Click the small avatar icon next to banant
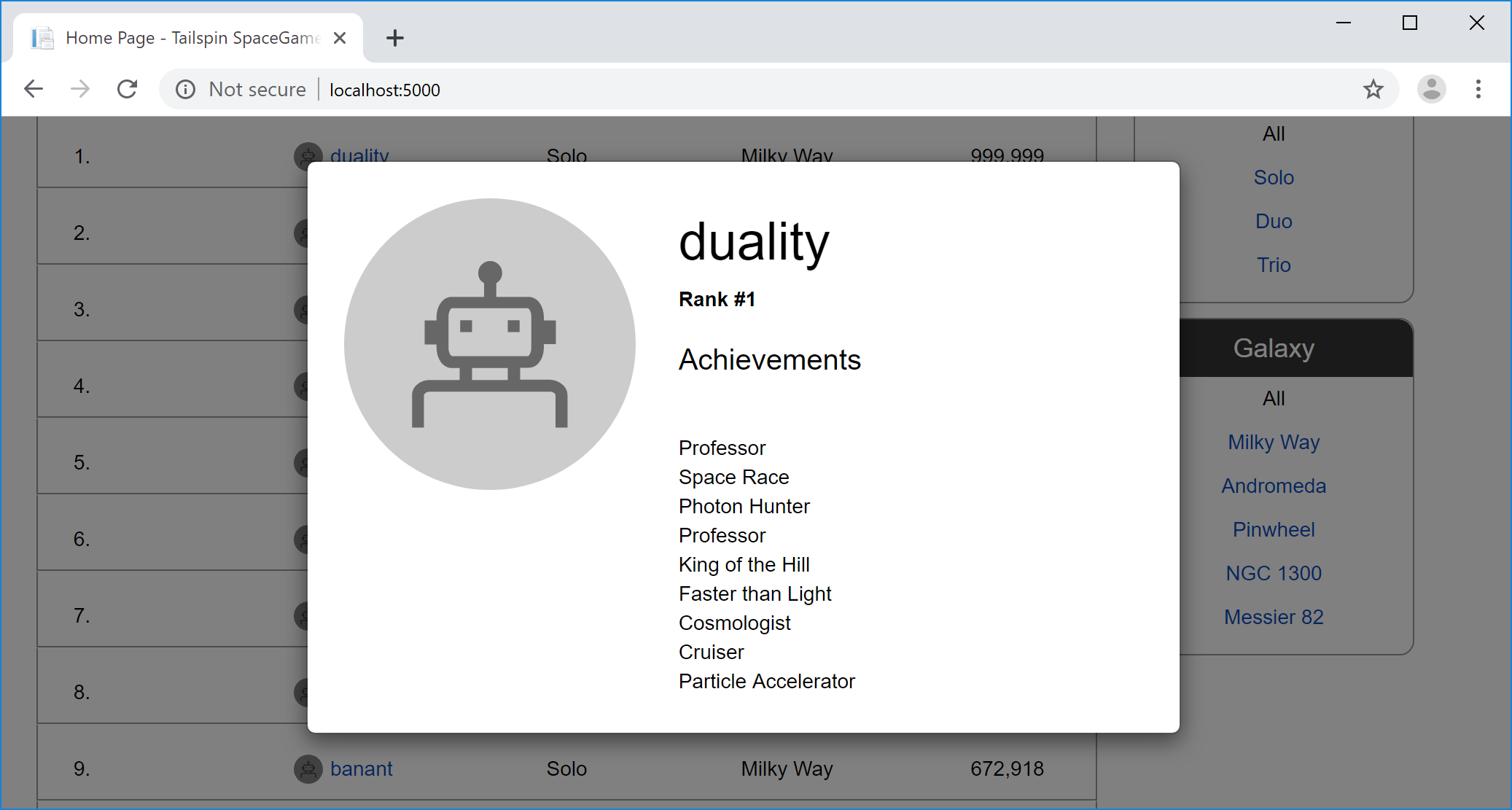This screenshot has height=810, width=1512. pyautogui.click(x=308, y=769)
